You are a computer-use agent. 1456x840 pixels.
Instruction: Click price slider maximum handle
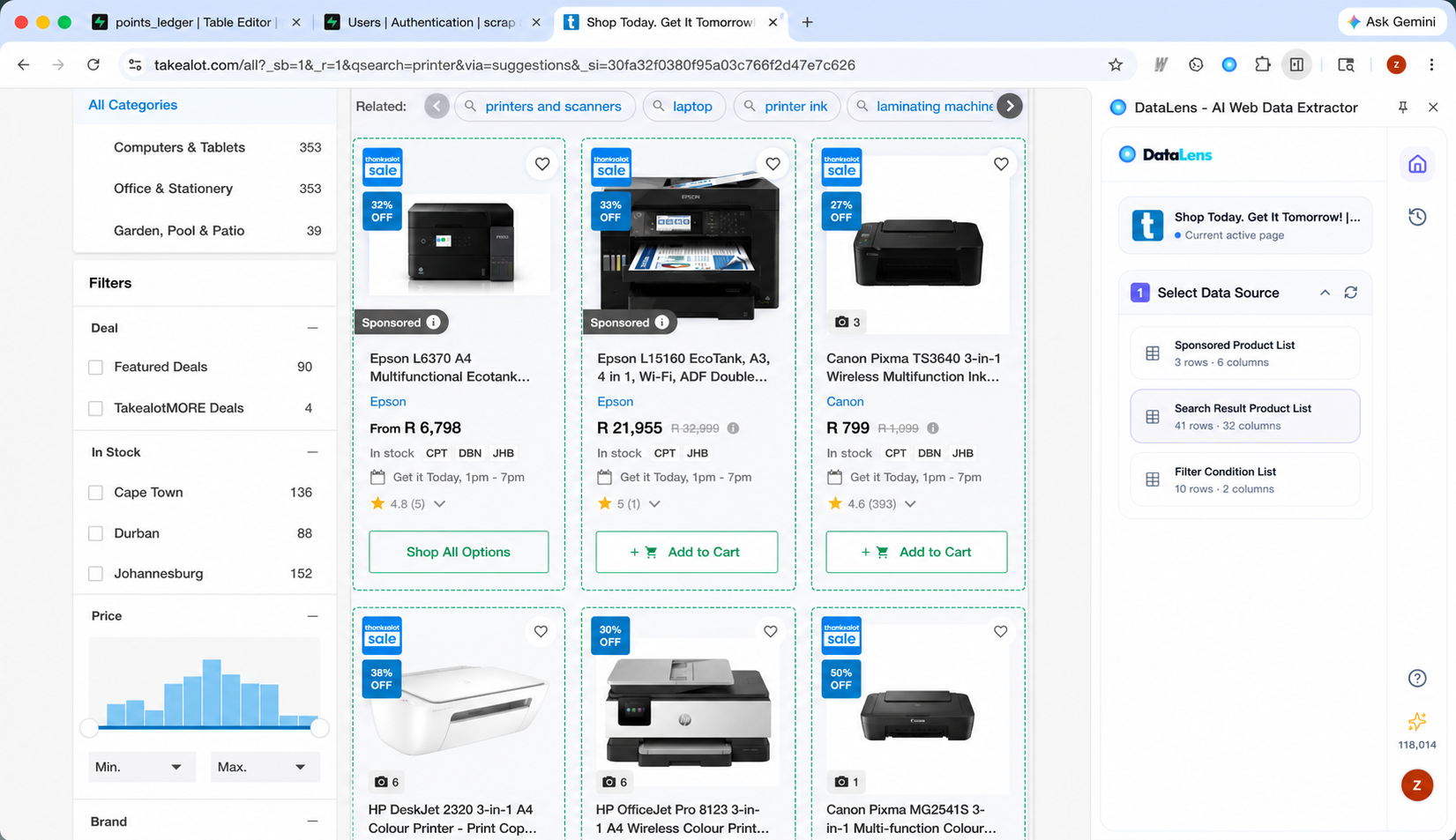click(x=320, y=728)
